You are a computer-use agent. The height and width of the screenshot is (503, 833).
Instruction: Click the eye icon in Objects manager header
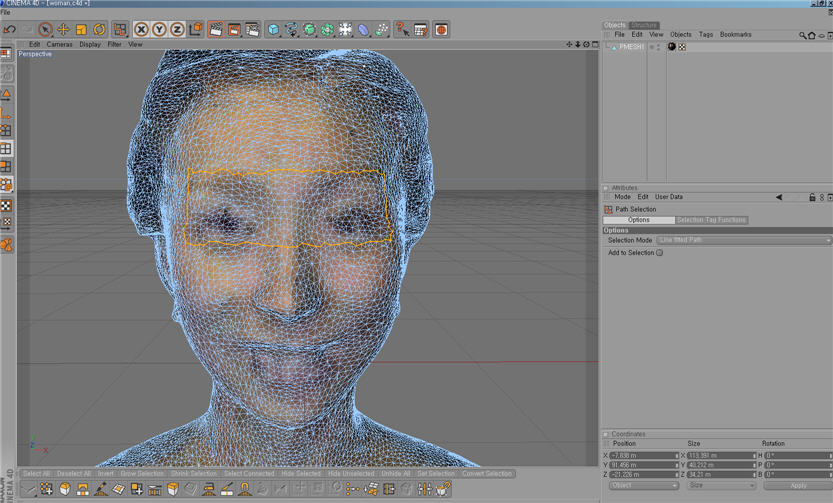pos(821,36)
